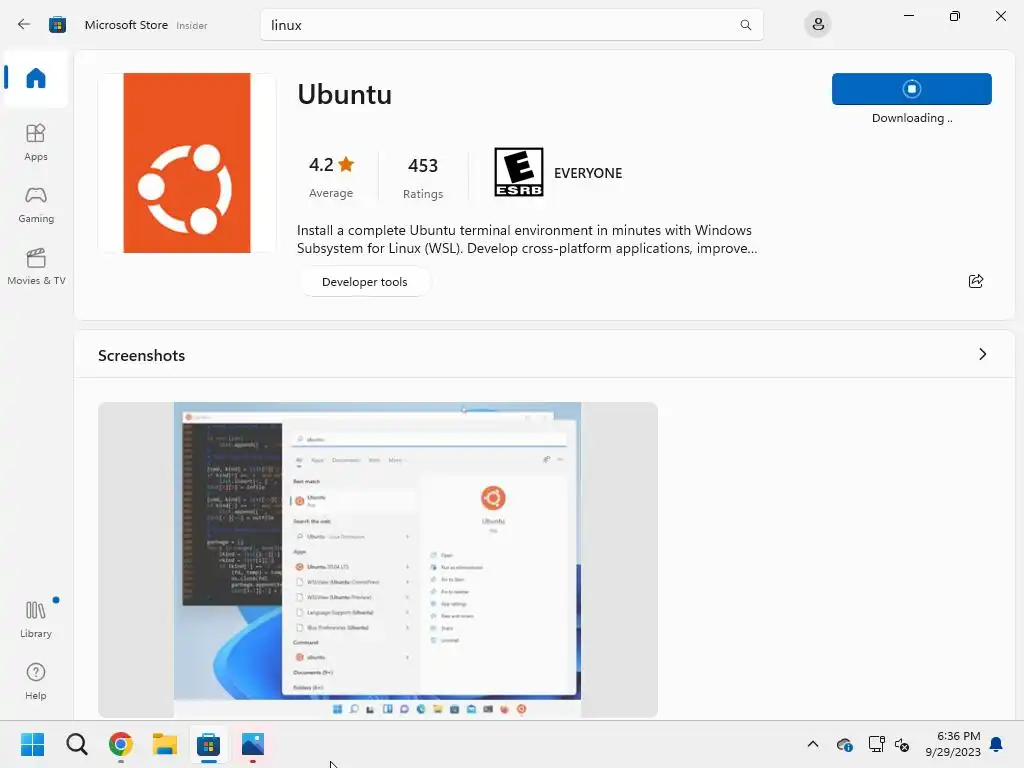1024x768 pixels.
Task: Open the Help section in sidebar
Action: 36,681
